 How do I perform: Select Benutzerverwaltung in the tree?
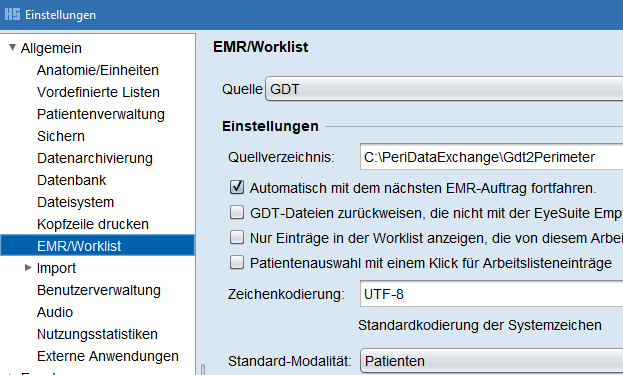point(99,290)
